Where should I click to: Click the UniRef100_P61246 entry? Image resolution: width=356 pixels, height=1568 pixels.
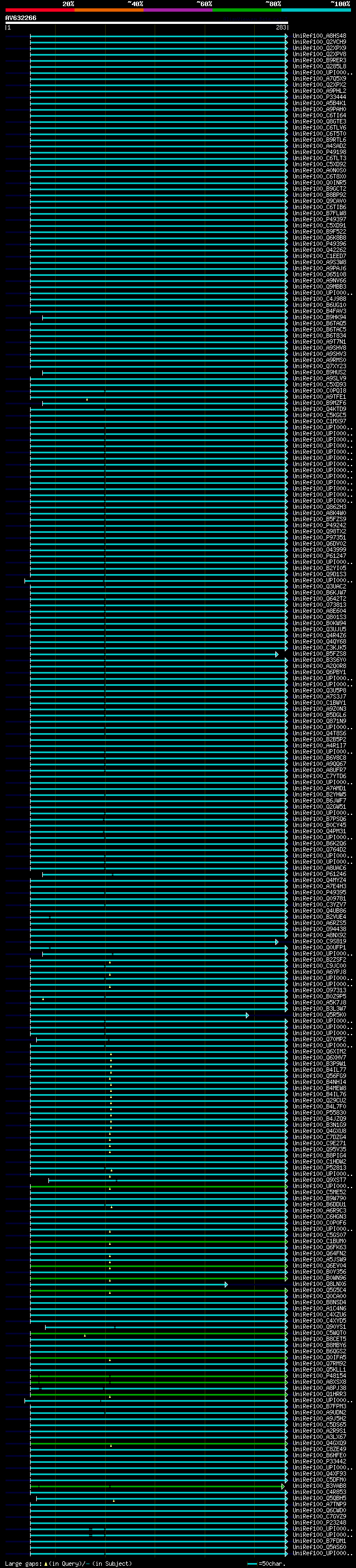pos(319,874)
